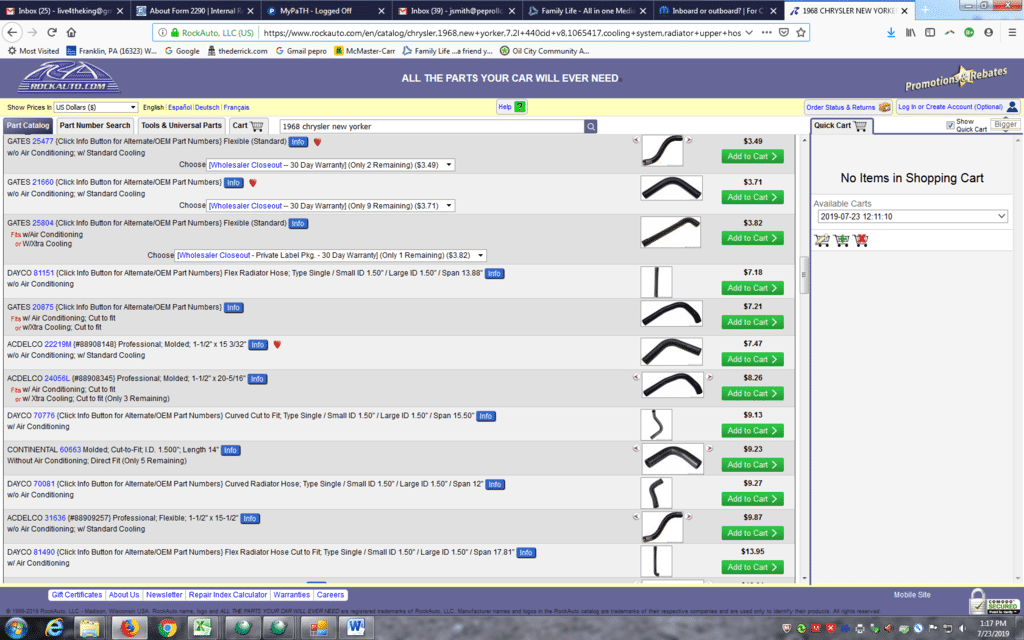
Task: Click the green Help question mark icon
Action: tap(519, 107)
